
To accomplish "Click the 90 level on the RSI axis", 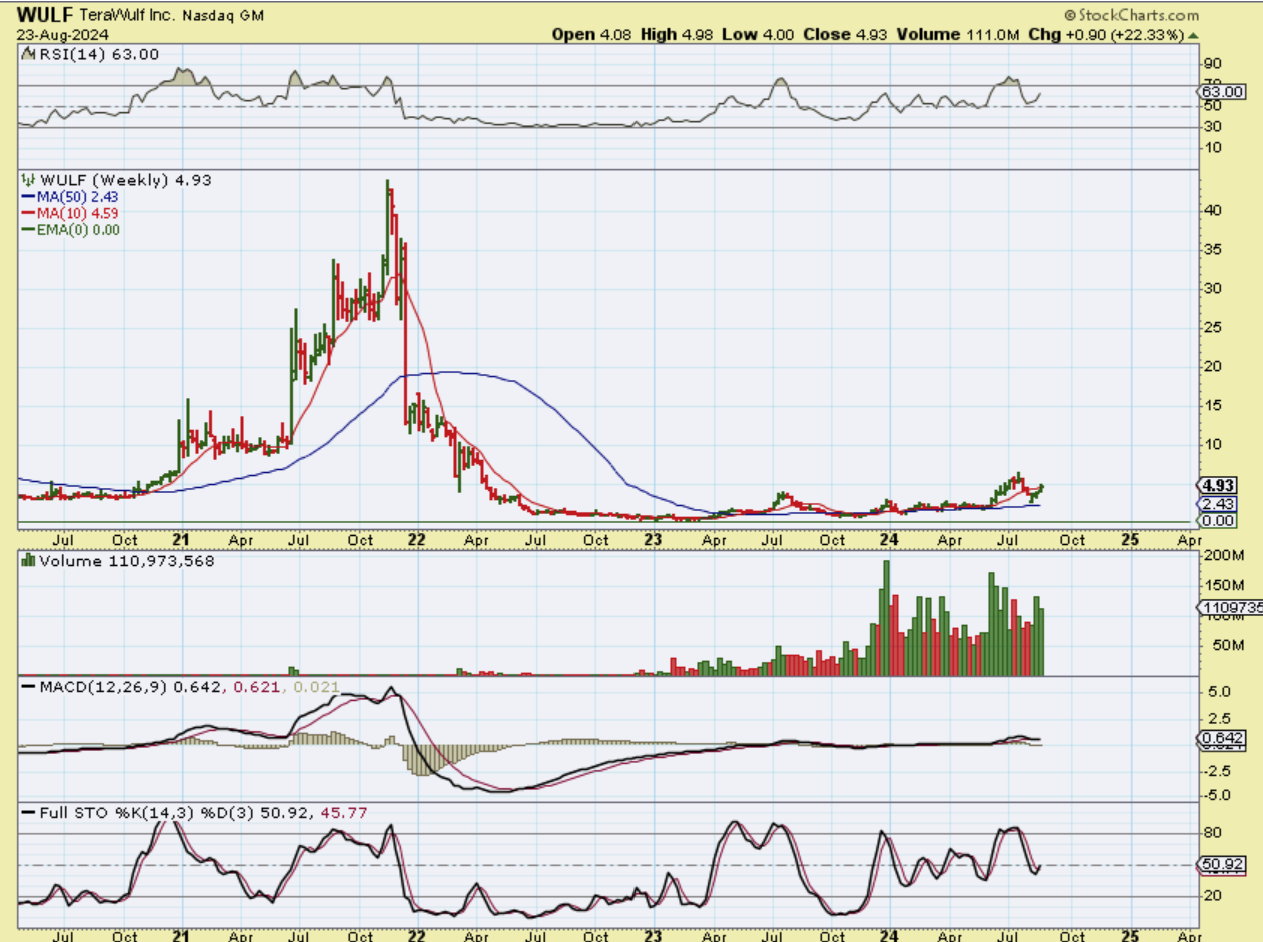I will [1212, 62].
